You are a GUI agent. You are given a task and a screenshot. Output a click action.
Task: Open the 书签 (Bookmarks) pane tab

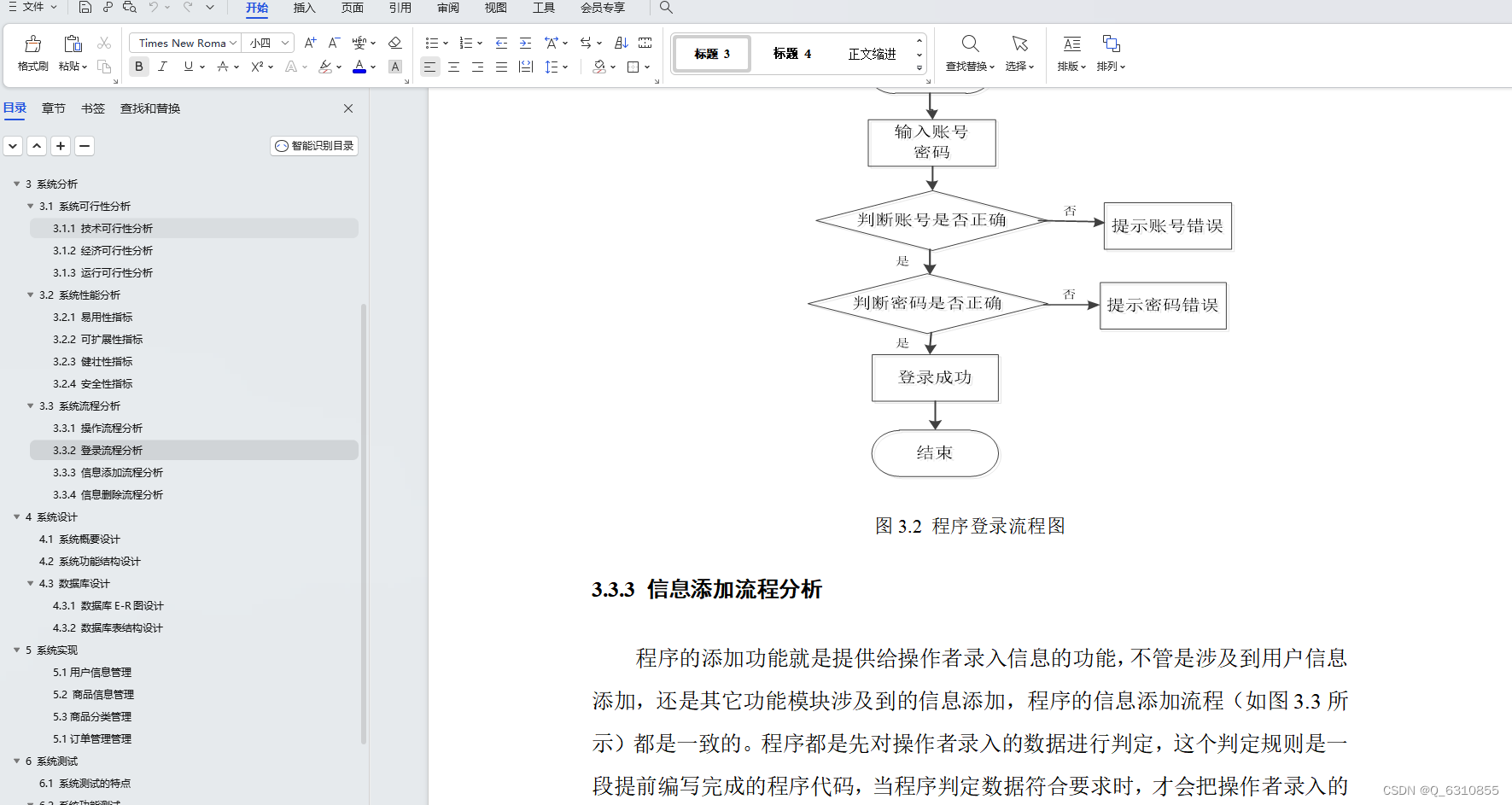tap(93, 108)
